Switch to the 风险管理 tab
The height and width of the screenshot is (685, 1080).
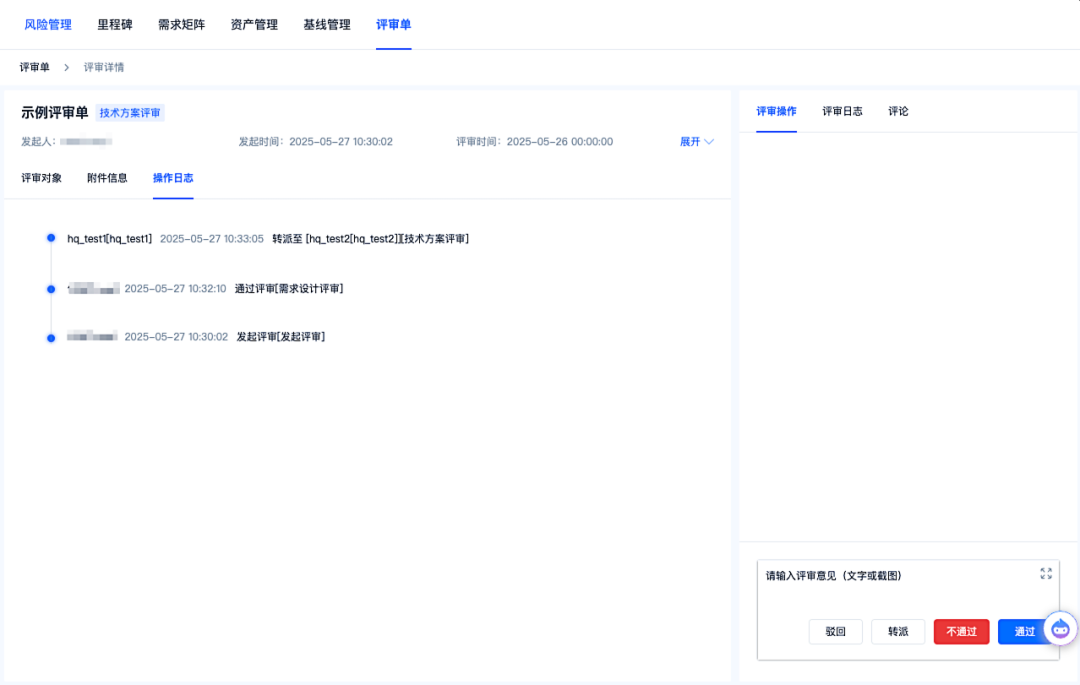click(48, 25)
